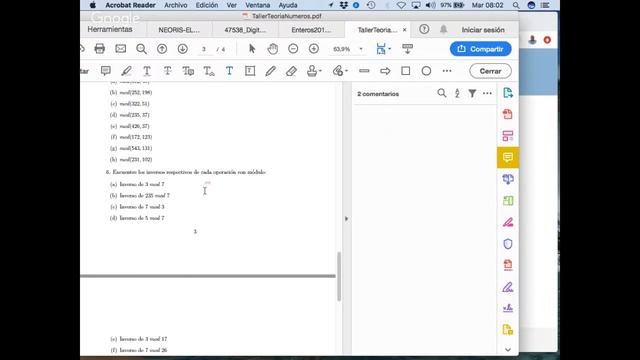Open the help question mark icon

click(x=424, y=29)
